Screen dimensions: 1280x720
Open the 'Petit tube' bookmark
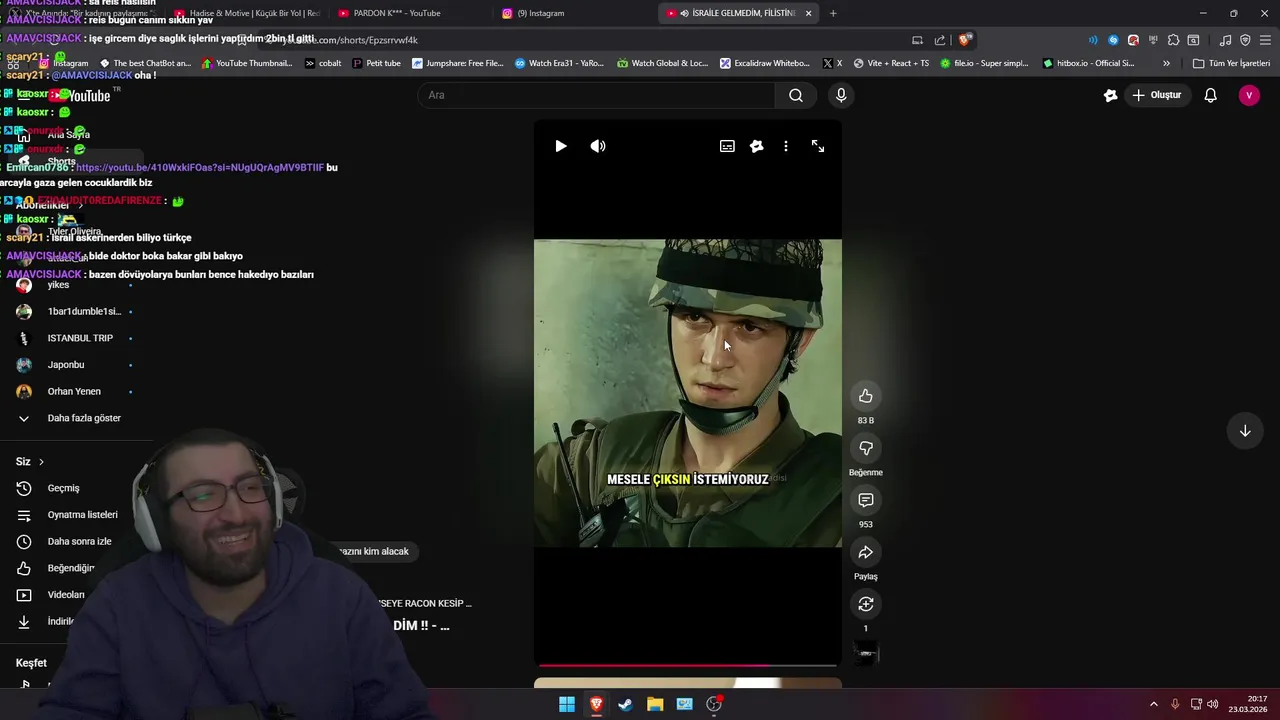pyautogui.click(x=376, y=63)
